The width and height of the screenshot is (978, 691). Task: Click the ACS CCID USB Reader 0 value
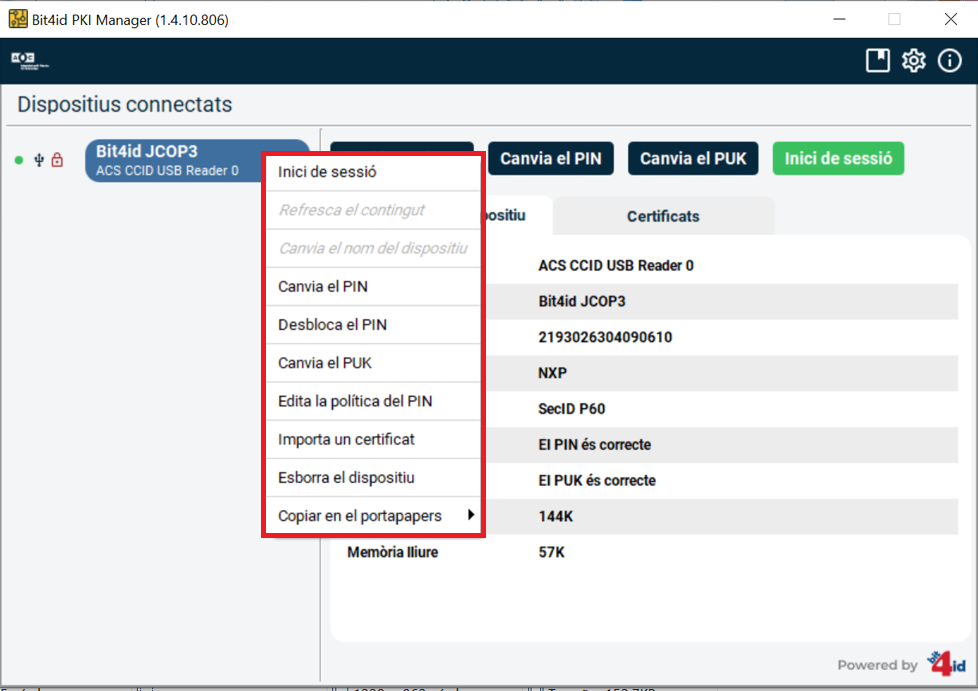616,266
